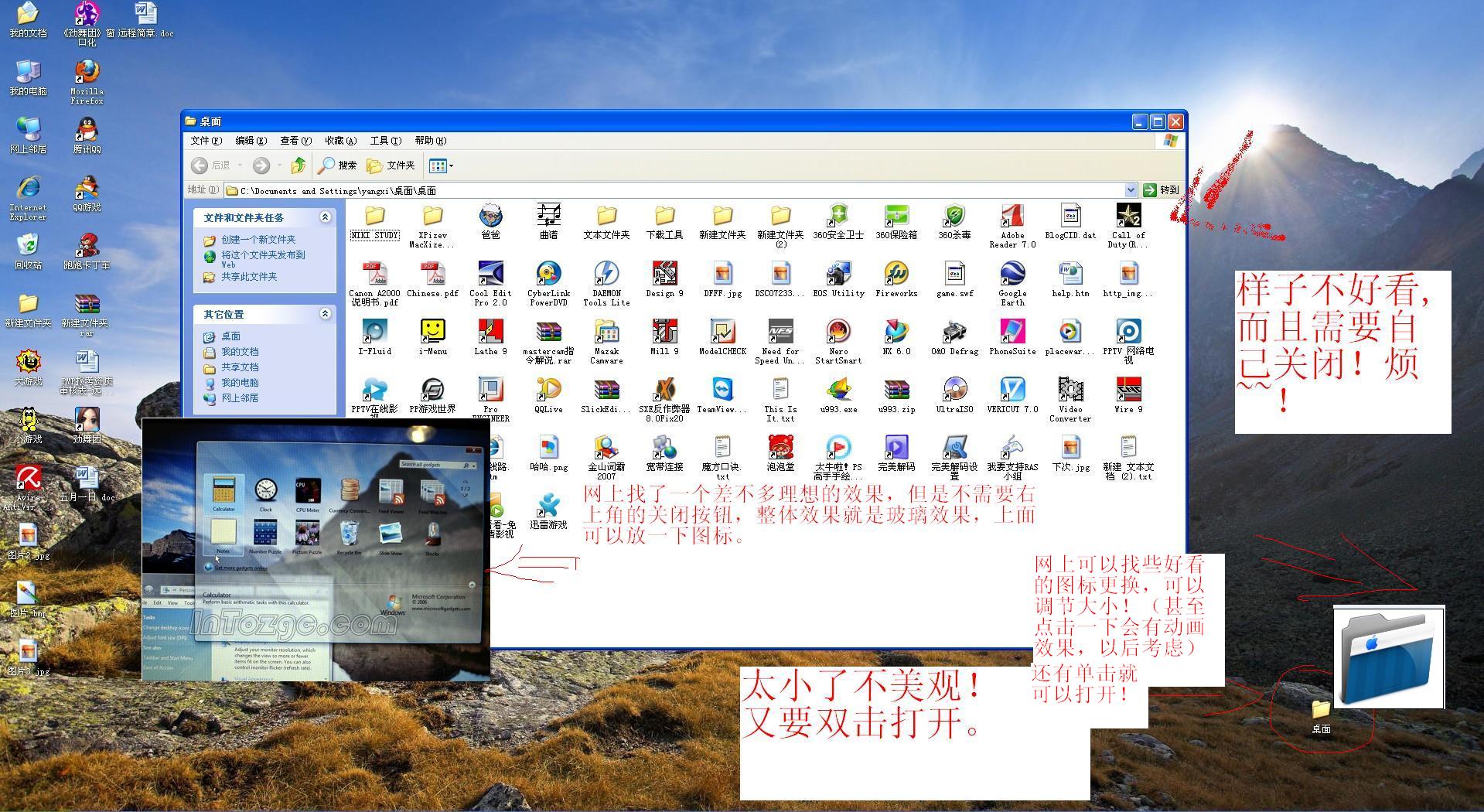Screen dimensions: 1484x812
Task: Open the 文件(F) menu
Action: click(x=206, y=141)
